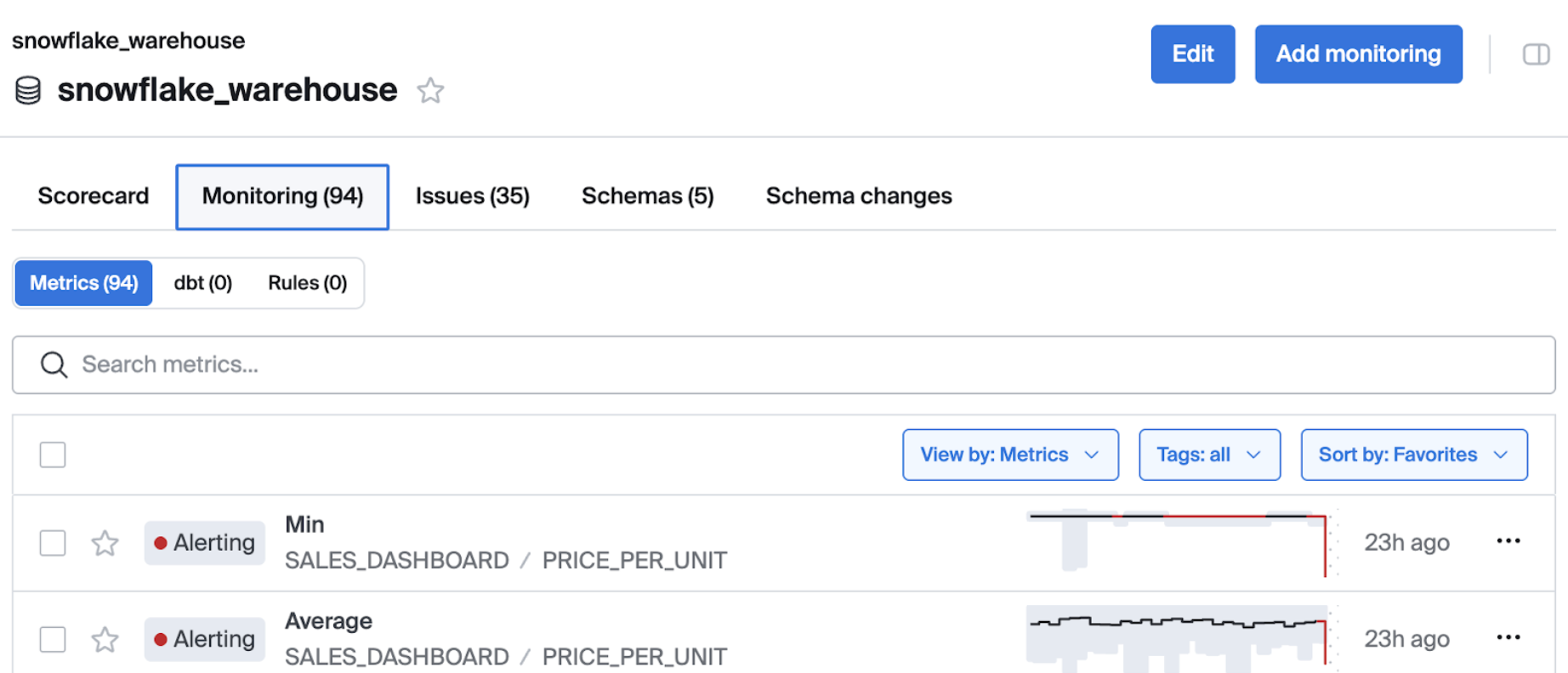This screenshot has width=1568, height=673.
Task: Switch to the Issues (35) tab
Action: pos(472,196)
